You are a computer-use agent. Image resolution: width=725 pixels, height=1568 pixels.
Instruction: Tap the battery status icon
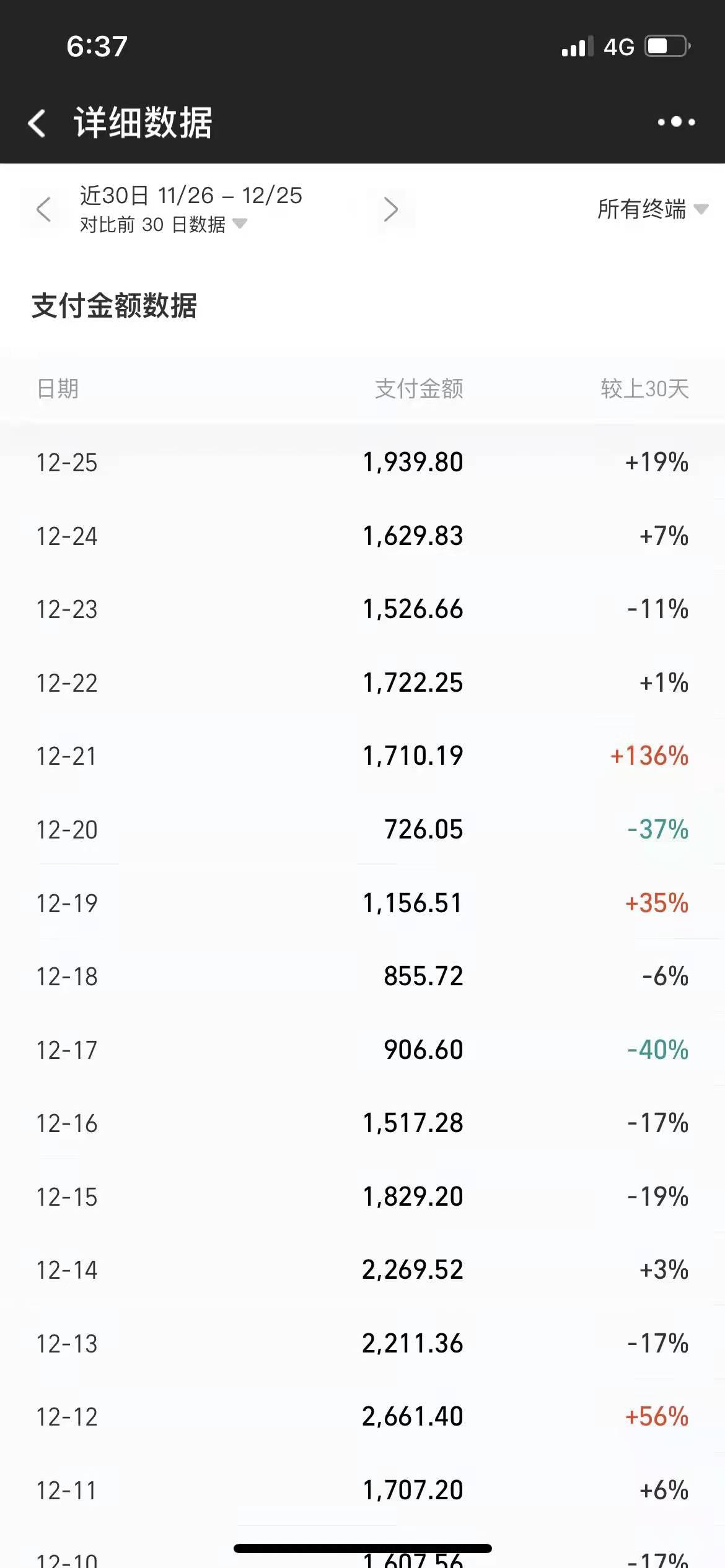tap(667, 46)
